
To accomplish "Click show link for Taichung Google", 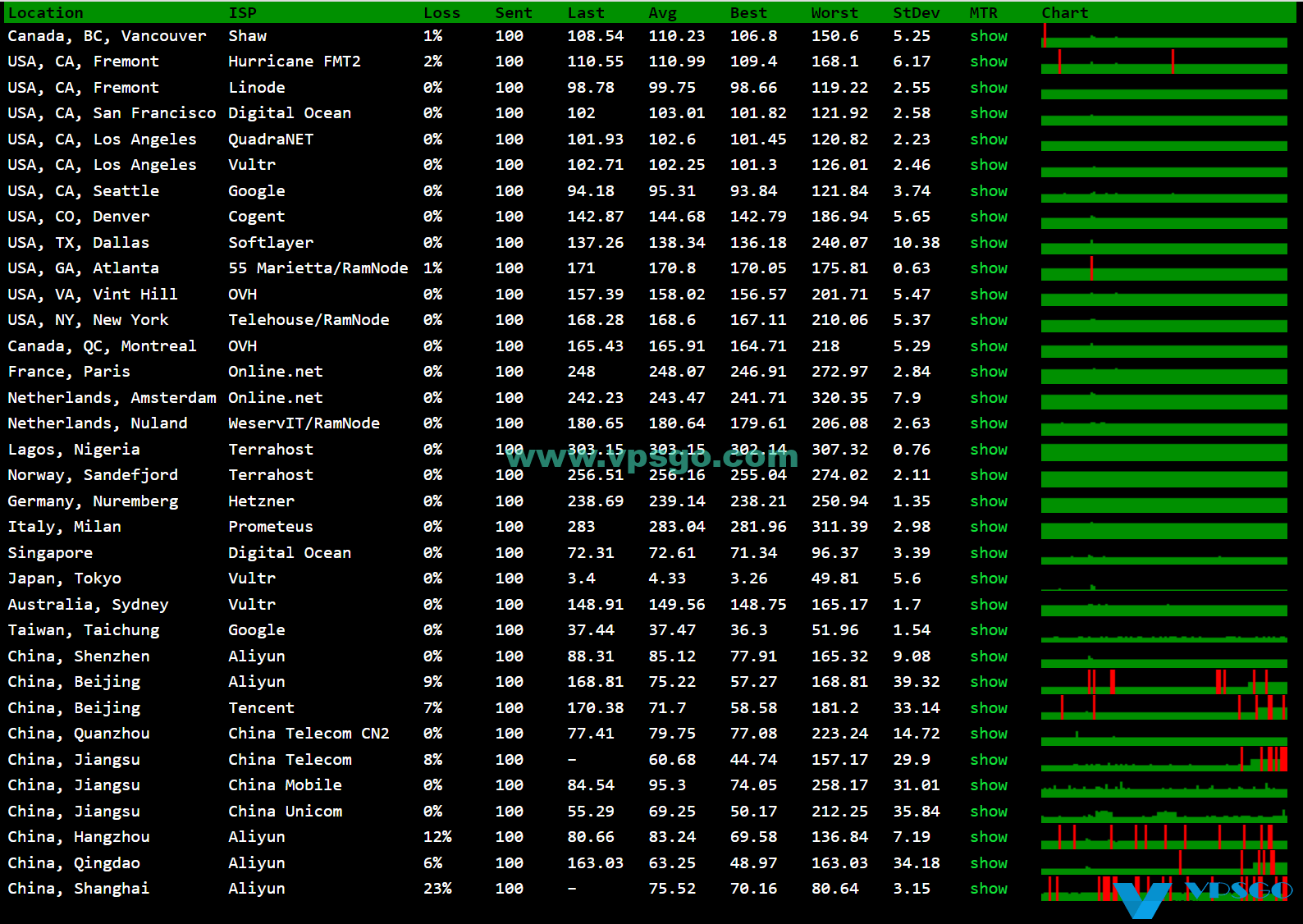I will pyautogui.click(x=989, y=630).
